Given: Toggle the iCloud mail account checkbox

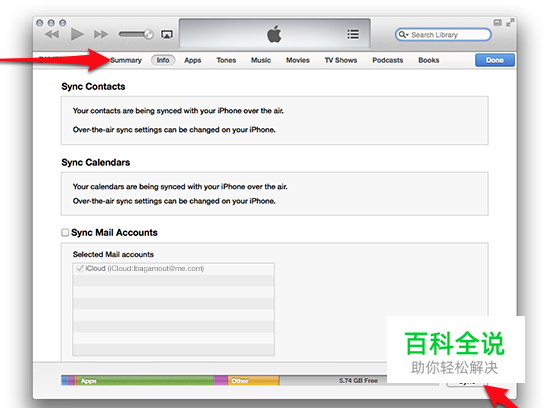Looking at the screenshot, I should pos(80,268).
